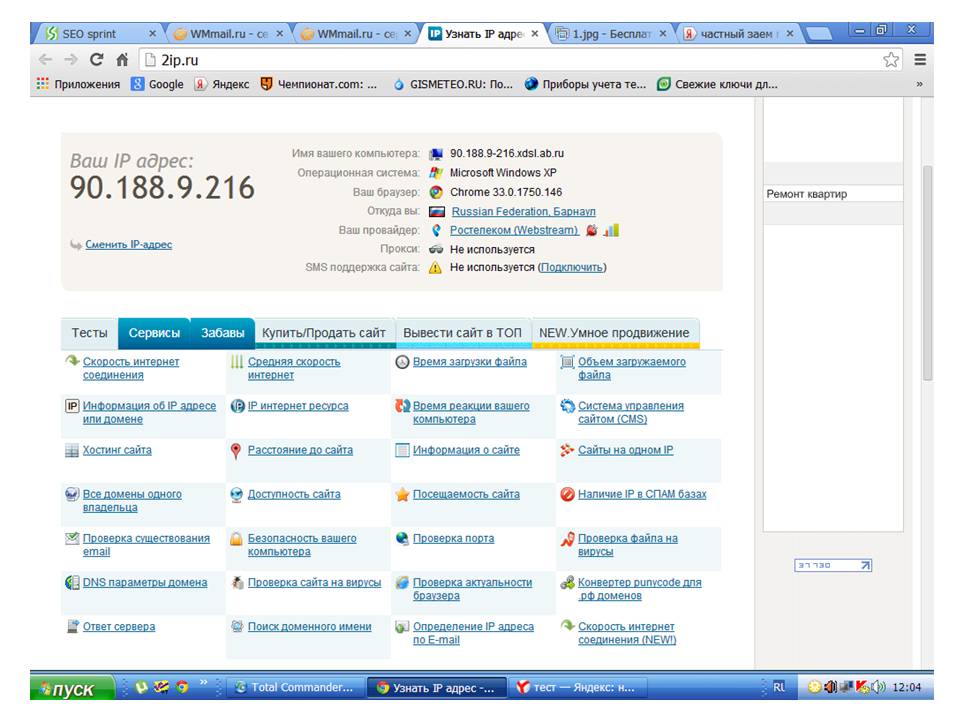Open the Приложения apps bookmark
The width and height of the screenshot is (960, 720).
(78, 84)
